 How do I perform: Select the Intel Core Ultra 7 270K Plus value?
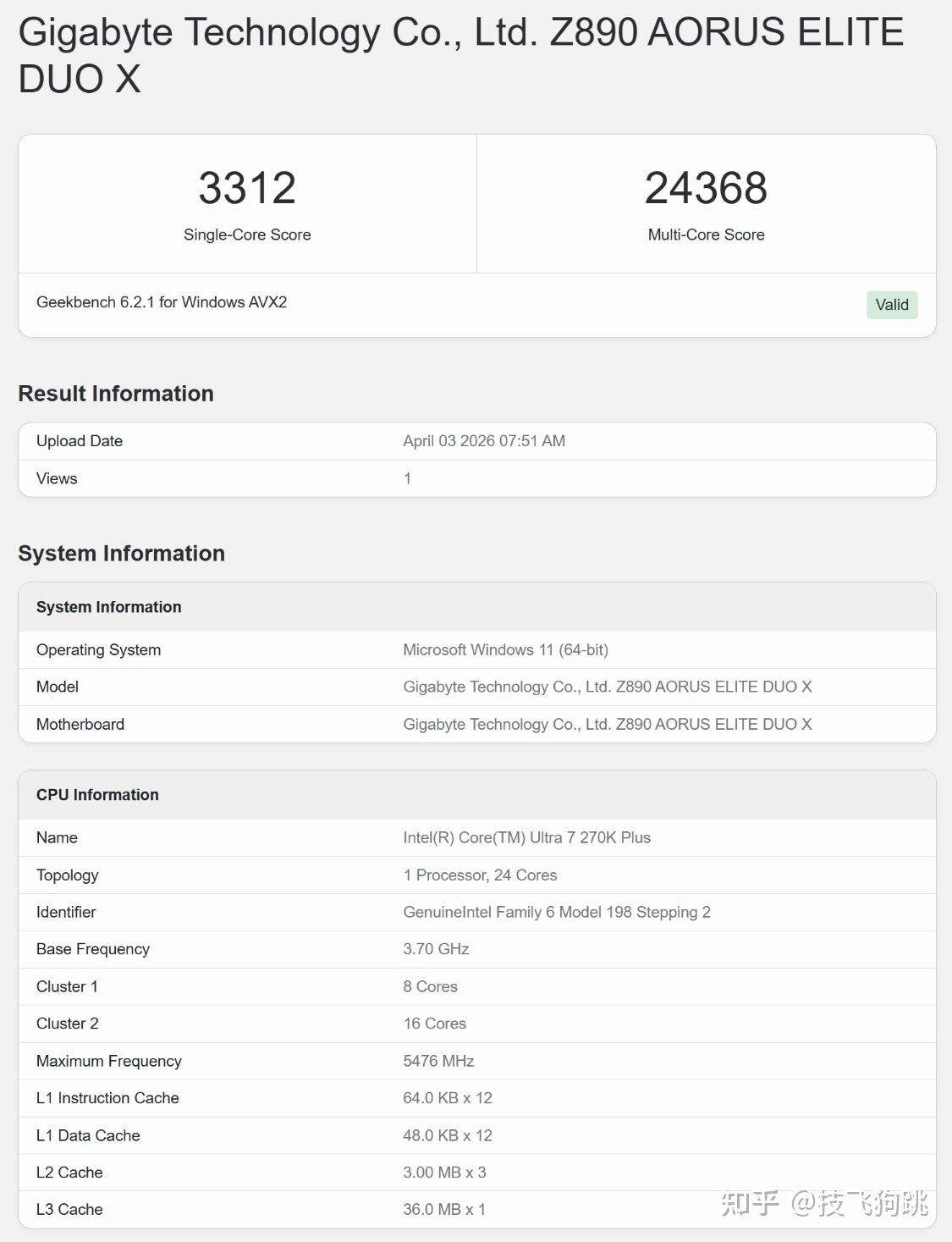click(527, 837)
